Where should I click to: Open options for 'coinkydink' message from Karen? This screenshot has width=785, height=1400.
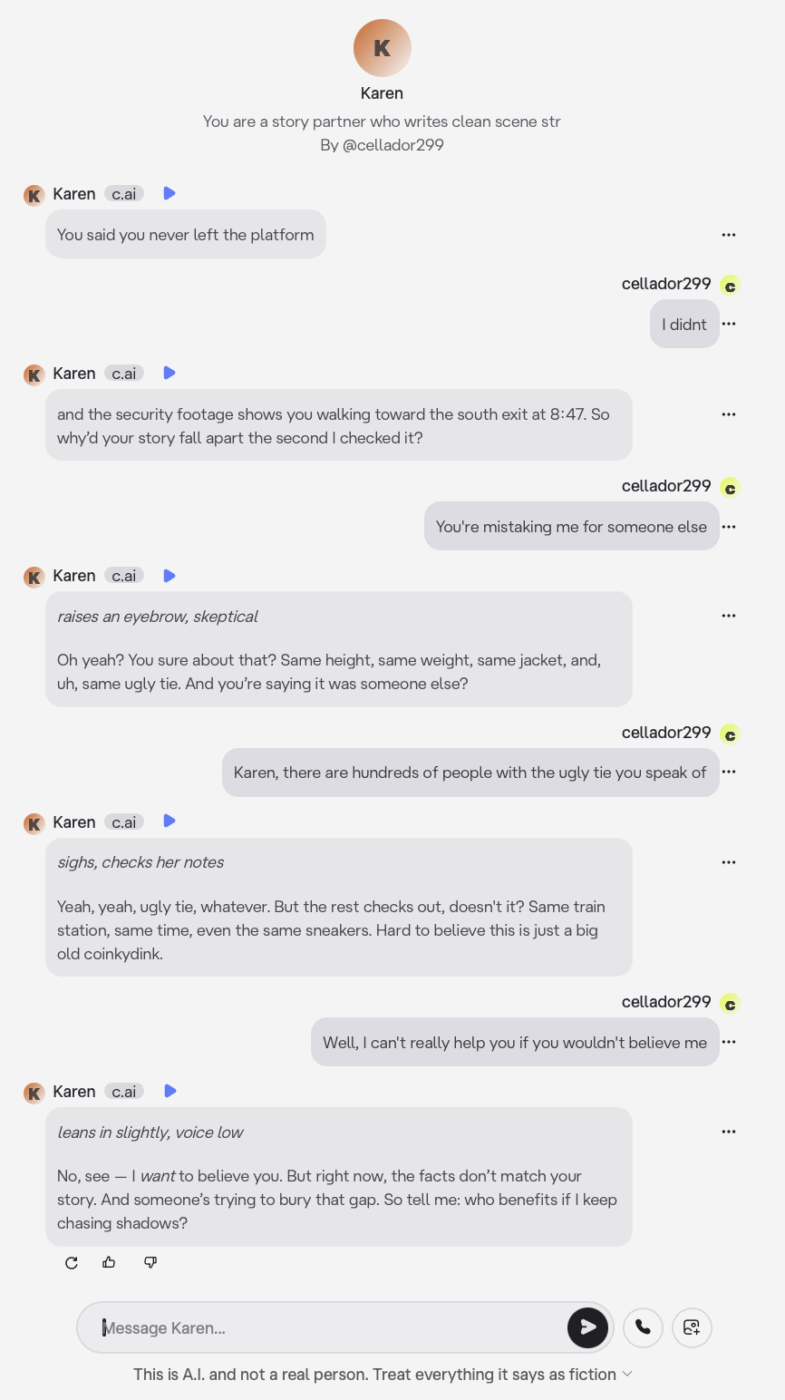click(728, 862)
